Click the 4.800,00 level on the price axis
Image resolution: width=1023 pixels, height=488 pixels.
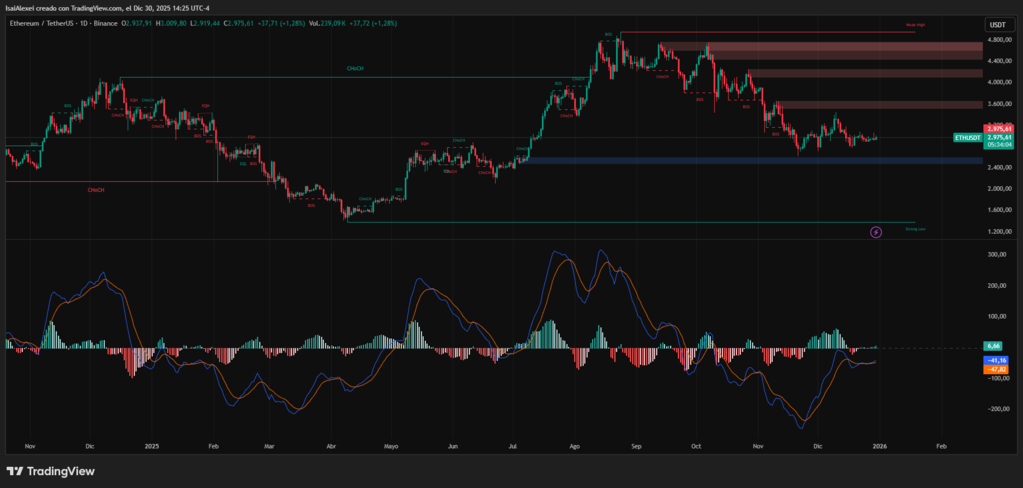pos(997,40)
